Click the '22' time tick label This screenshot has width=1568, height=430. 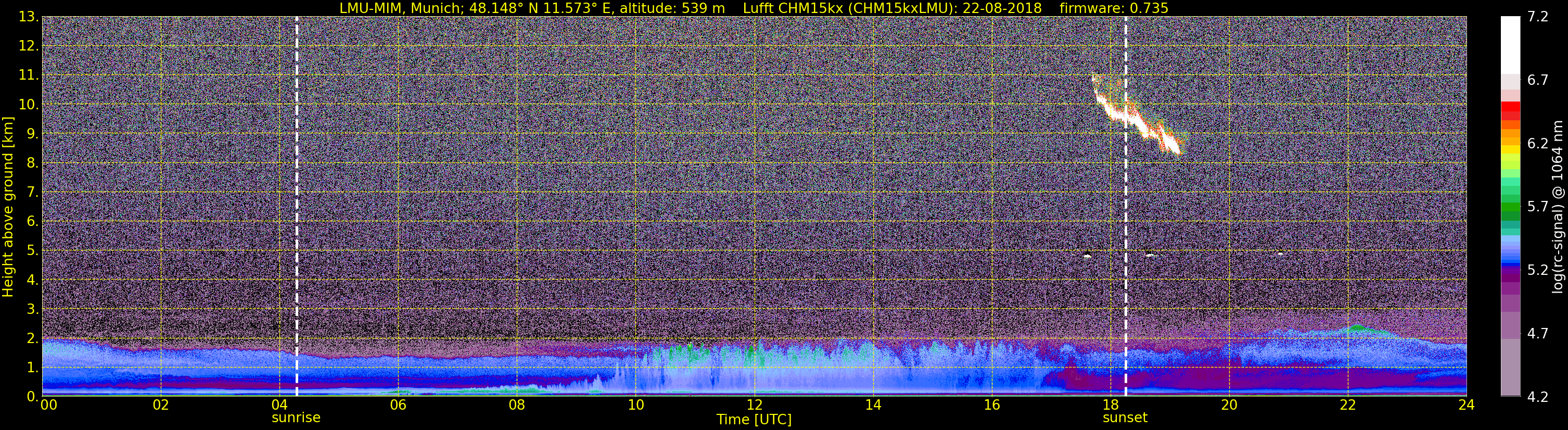click(1348, 405)
